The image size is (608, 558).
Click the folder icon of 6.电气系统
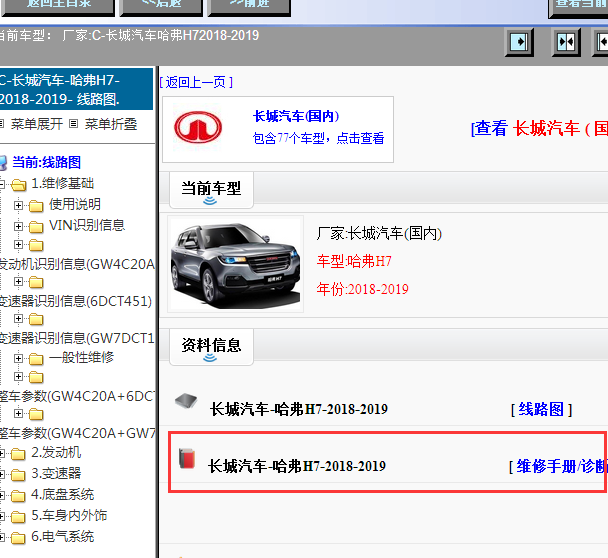click(x=18, y=538)
